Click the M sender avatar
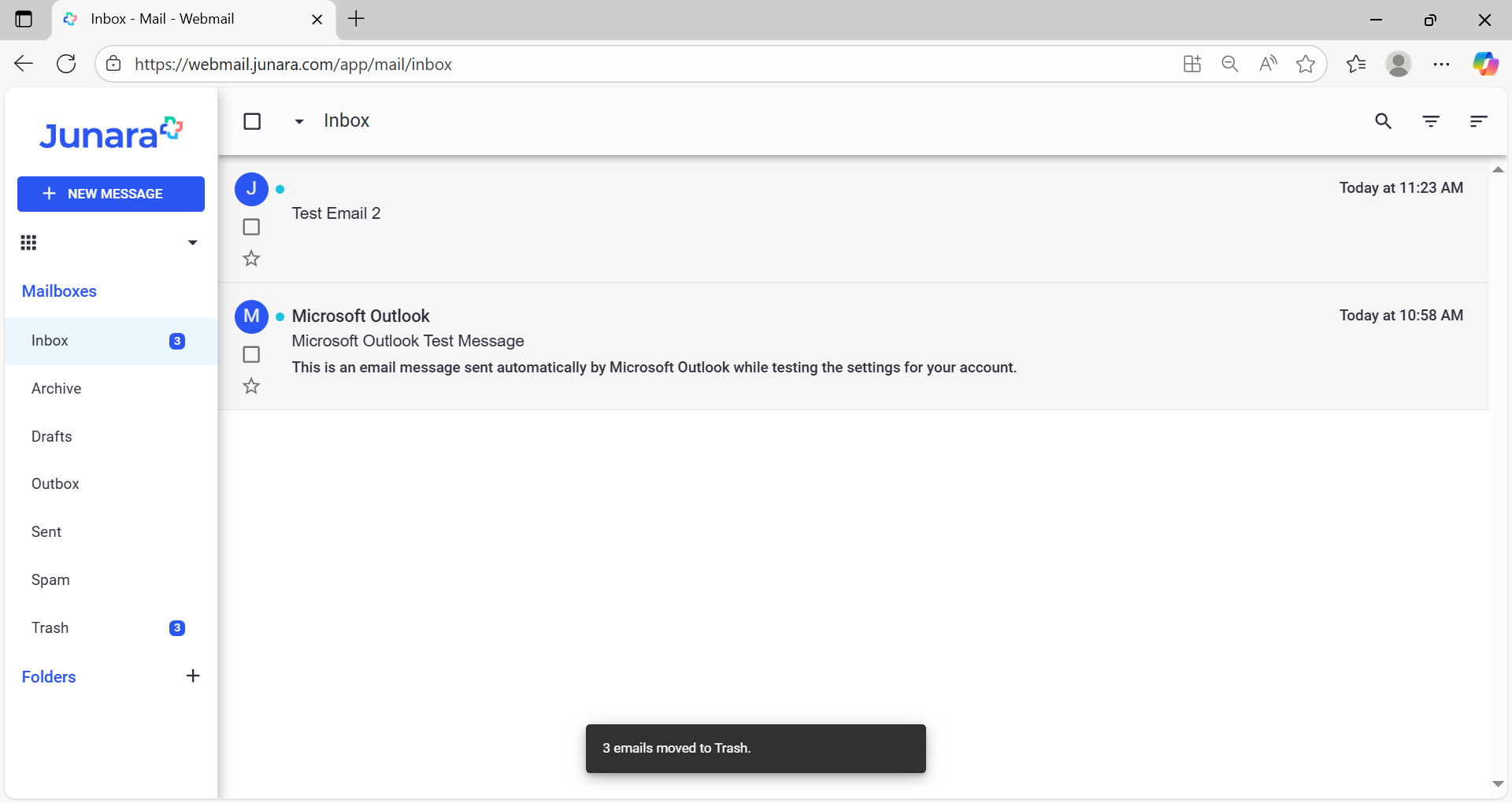Viewport: 1512px width, 803px height. [251, 316]
